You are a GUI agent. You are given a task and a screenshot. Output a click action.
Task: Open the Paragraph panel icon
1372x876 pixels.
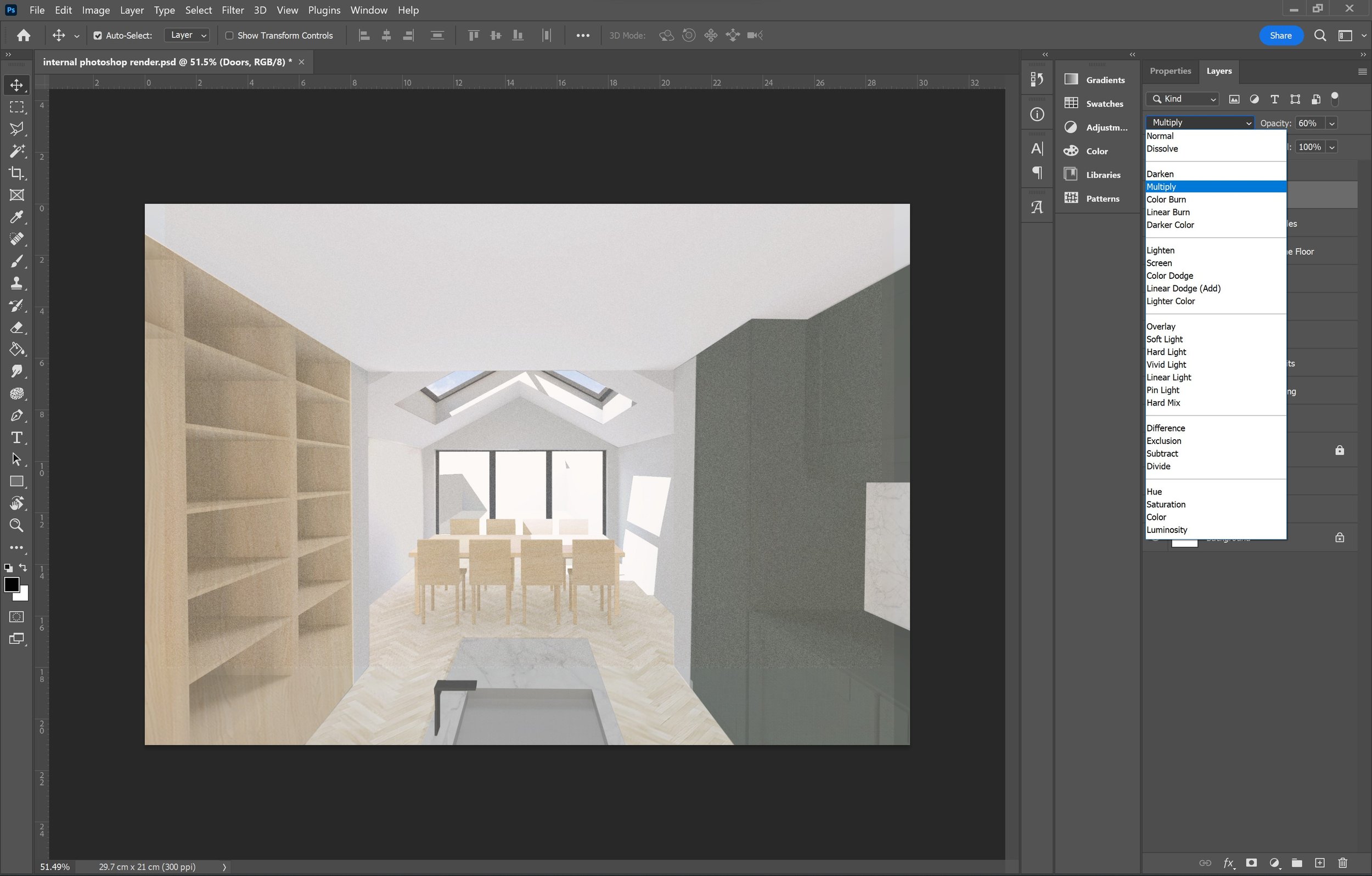1037,173
